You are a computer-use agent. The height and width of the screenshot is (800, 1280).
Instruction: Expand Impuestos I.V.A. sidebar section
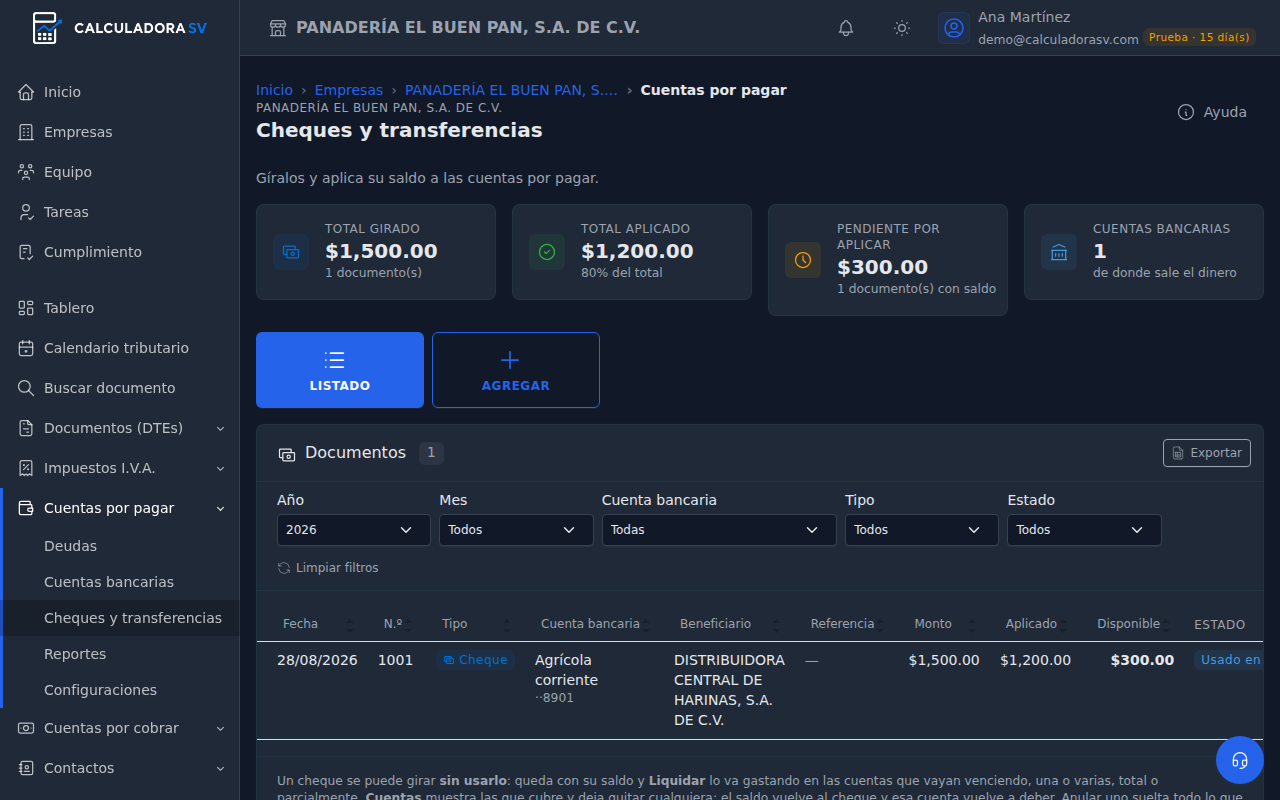coord(120,468)
